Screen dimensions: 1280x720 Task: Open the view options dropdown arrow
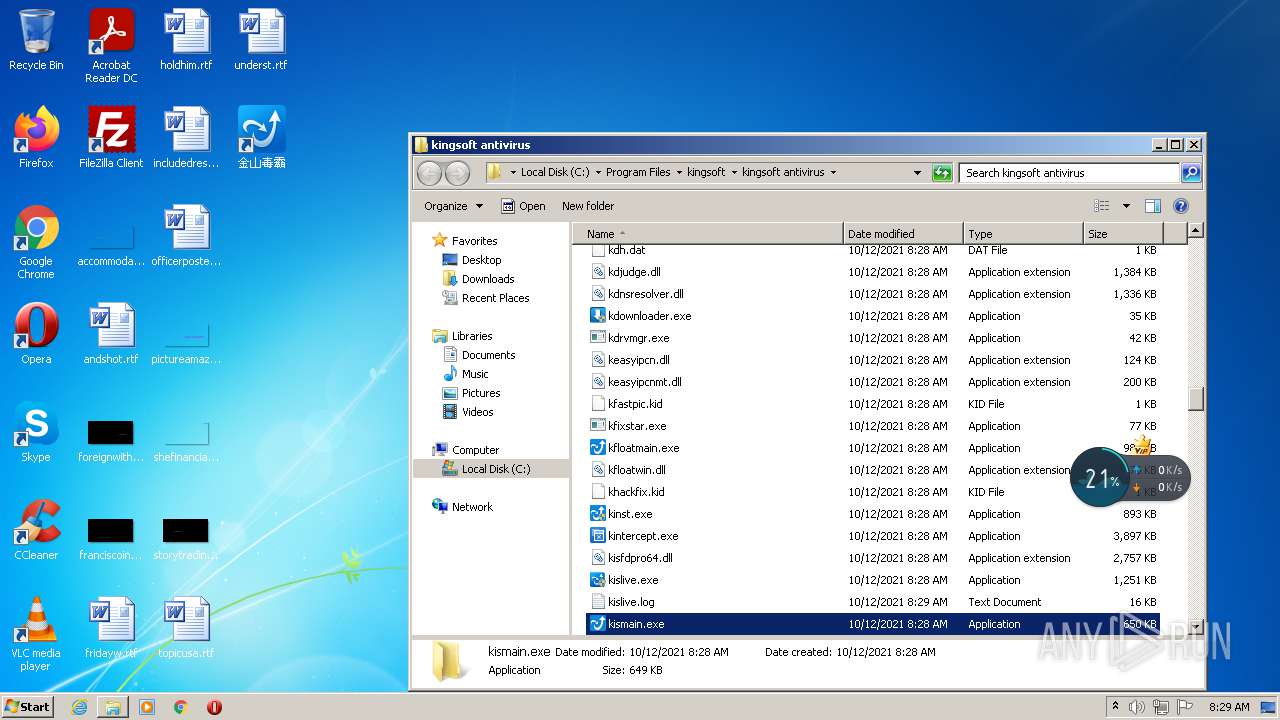point(1126,206)
